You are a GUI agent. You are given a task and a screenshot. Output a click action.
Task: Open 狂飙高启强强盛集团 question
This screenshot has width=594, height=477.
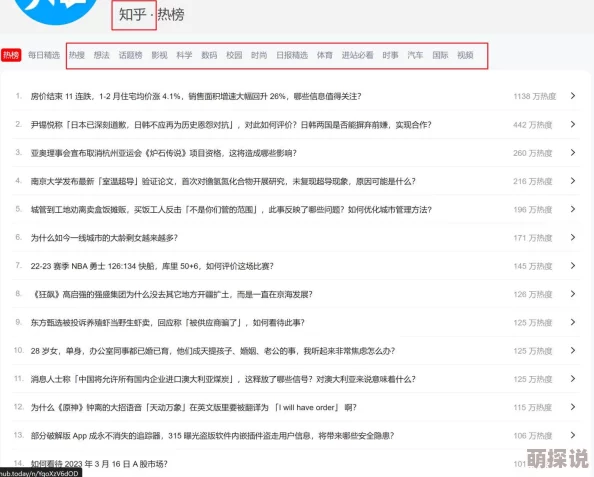[x=172, y=294]
